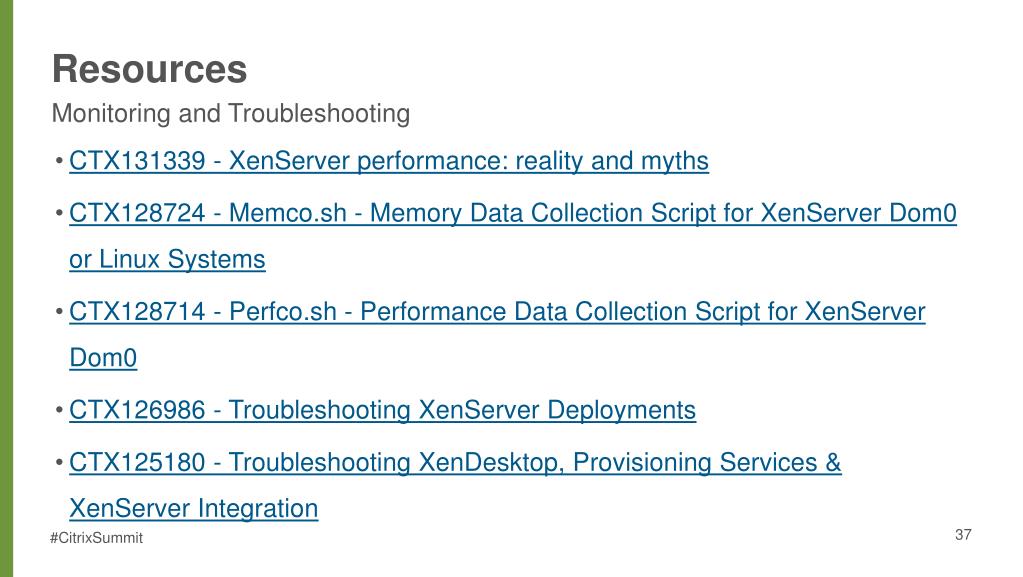The height and width of the screenshot is (577, 1023).
Task: Open the CTX128714 Perfco.sh performance script link
Action: pyautogui.click(x=497, y=311)
